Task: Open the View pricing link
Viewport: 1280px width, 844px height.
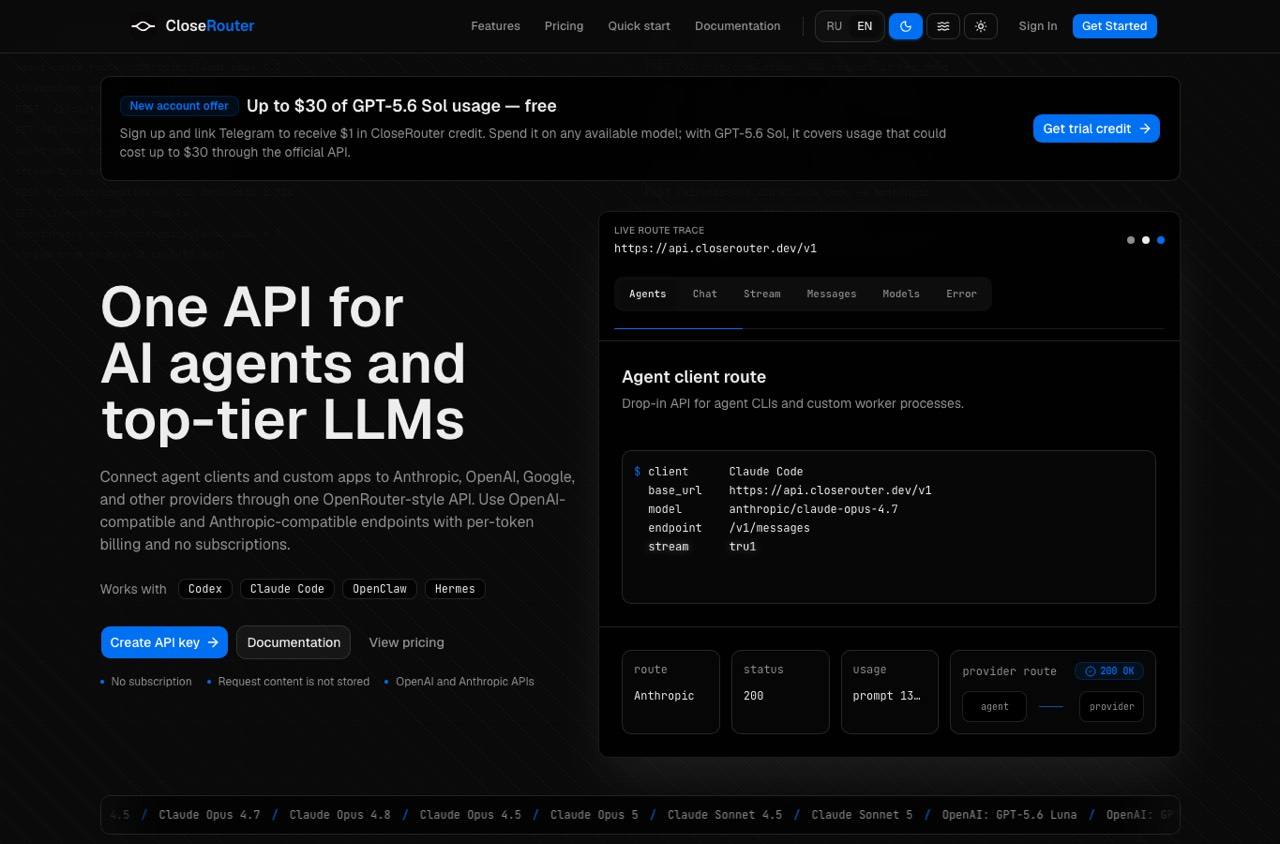Action: (x=406, y=642)
